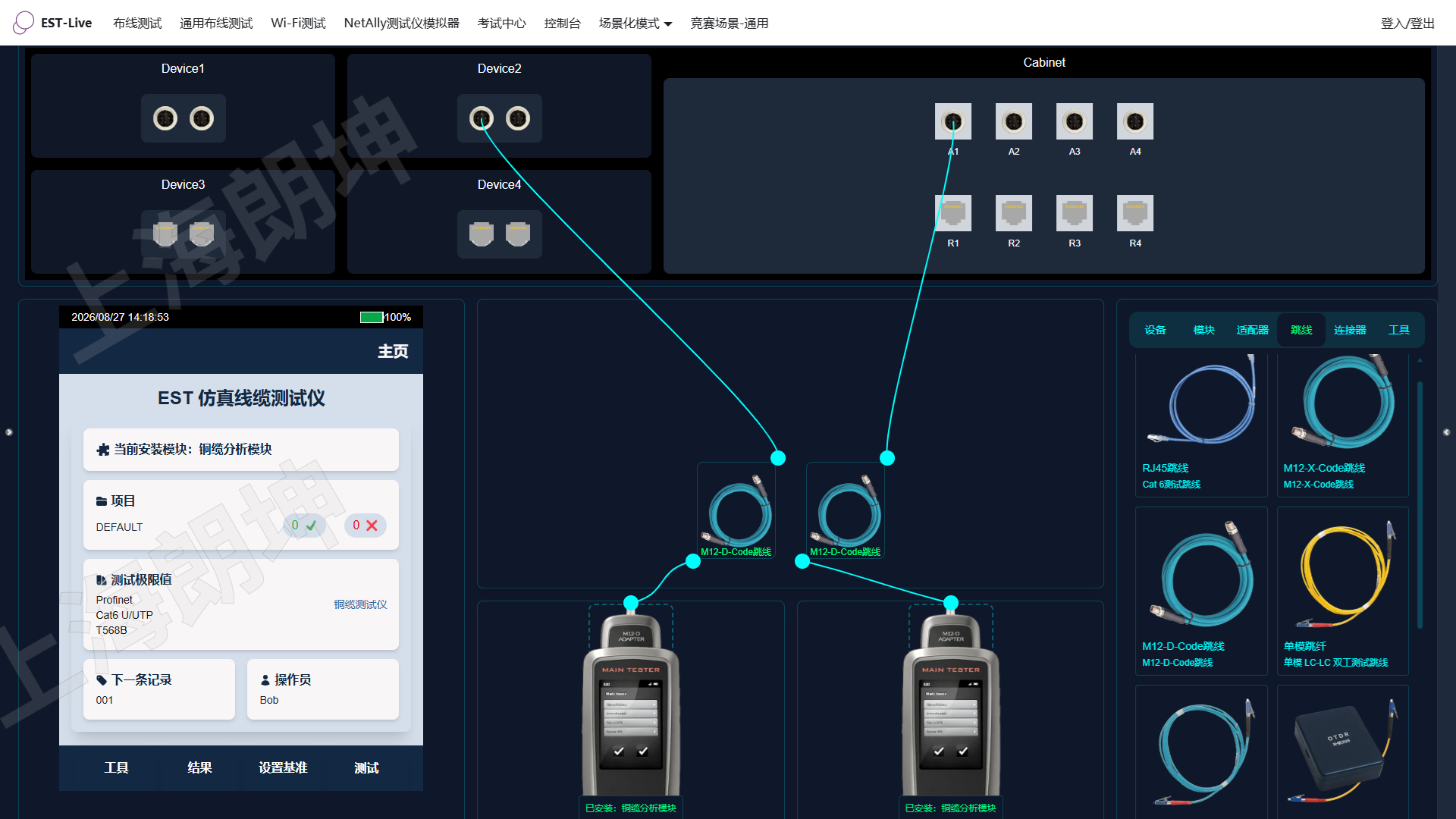Expand the right side panel arrow

(1446, 432)
